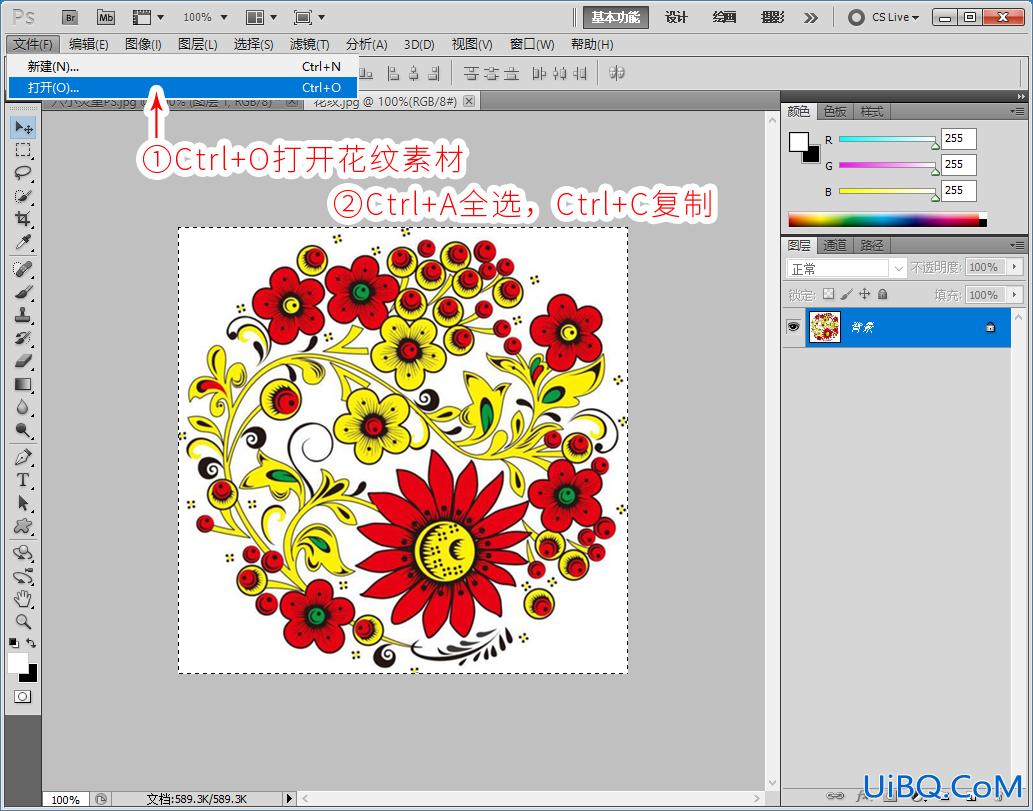1033x811 pixels.
Task: Select the History Brush tool
Action: [x=23, y=338]
